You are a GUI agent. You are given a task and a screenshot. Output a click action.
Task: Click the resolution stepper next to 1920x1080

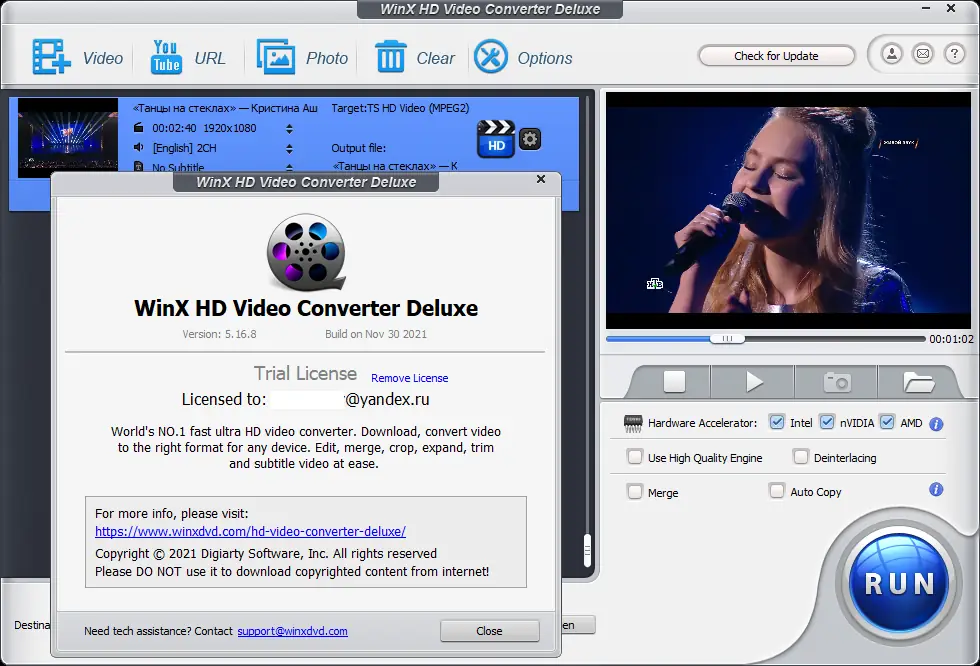click(x=288, y=128)
